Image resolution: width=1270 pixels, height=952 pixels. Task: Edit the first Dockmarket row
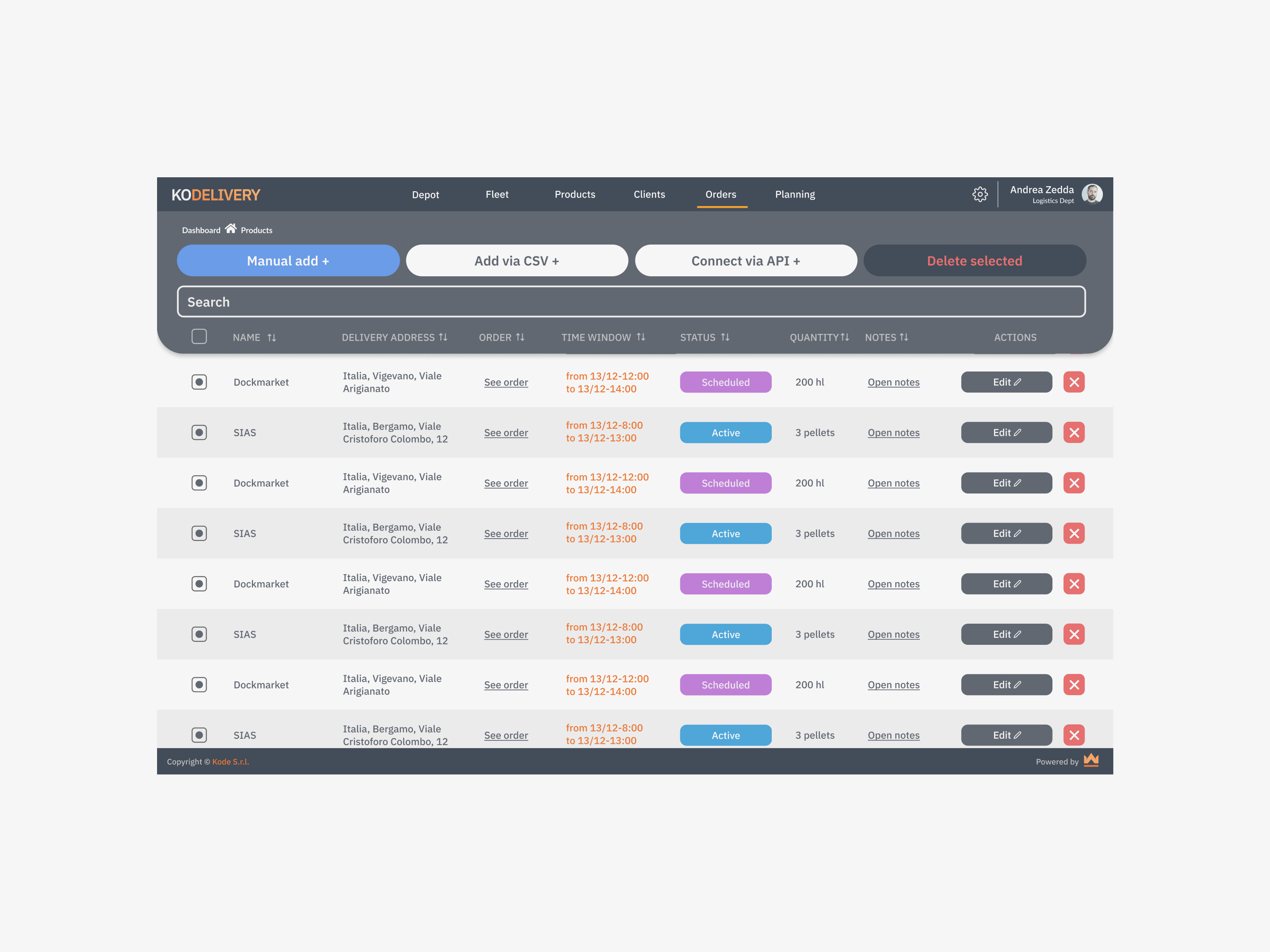coord(1006,382)
